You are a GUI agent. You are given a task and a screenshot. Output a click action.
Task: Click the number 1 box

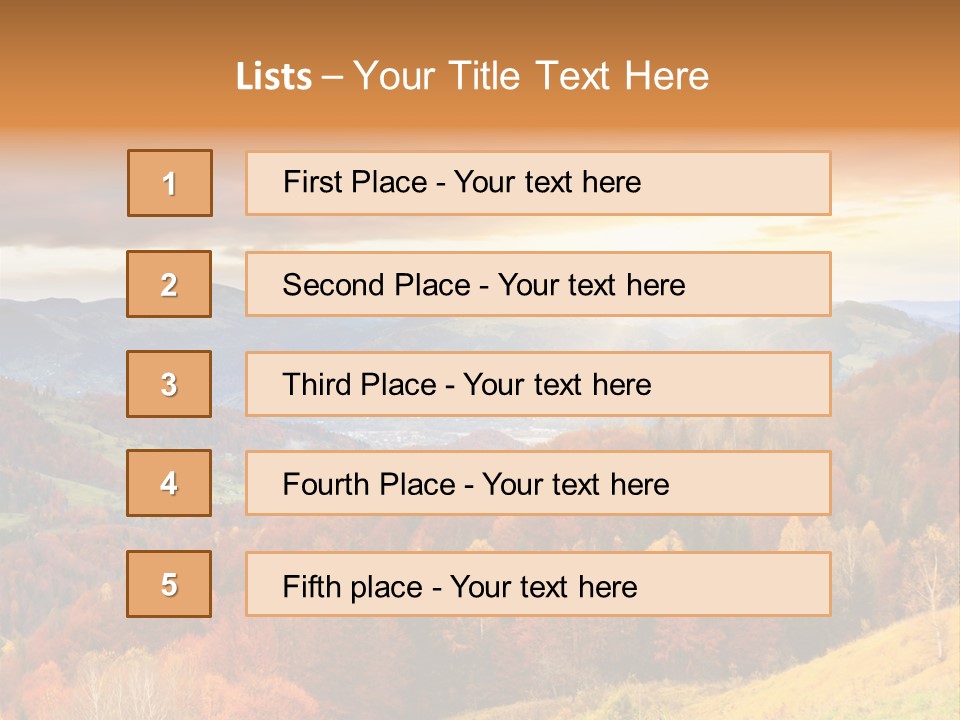coord(170,183)
